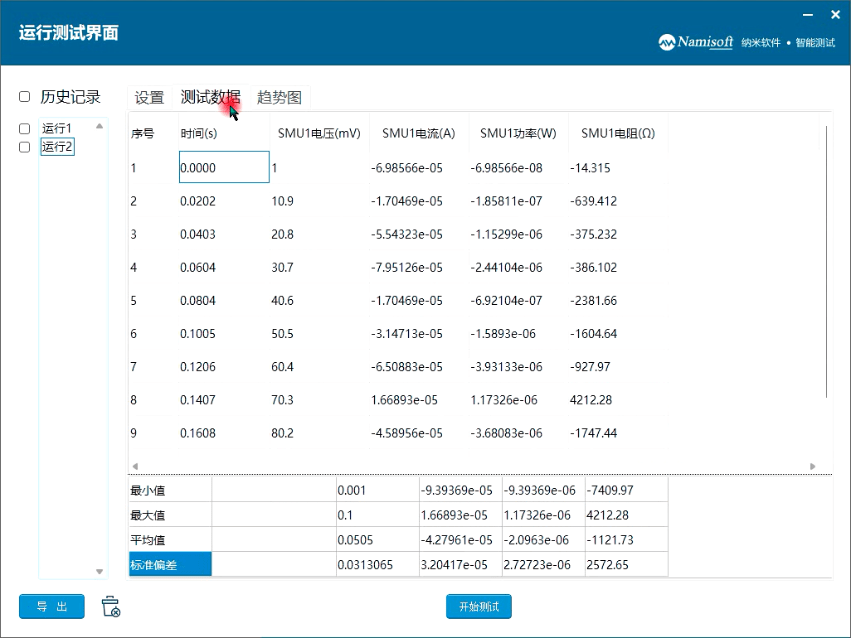Click history list down arrow

point(99,571)
